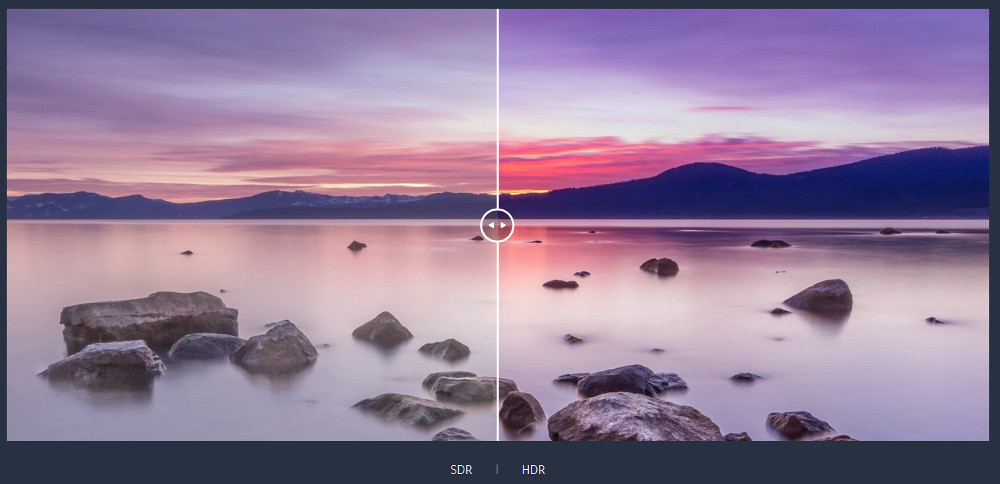This screenshot has width=1000, height=484.
Task: Click the separator between SDR and HDR labels
Action: 497,469
